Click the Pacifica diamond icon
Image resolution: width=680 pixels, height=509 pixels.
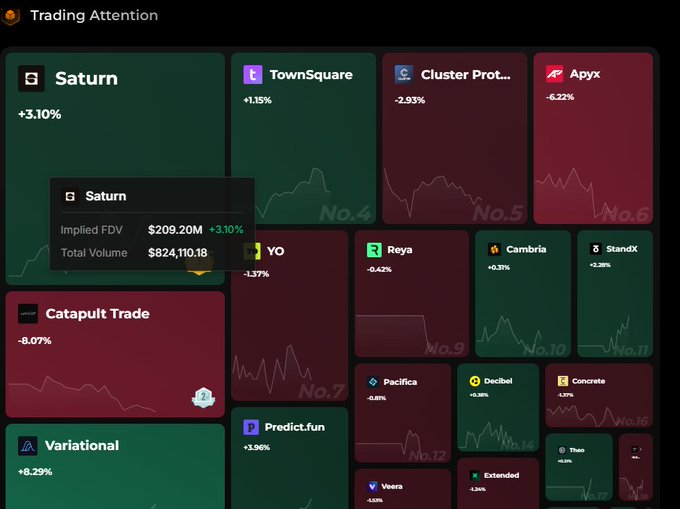(x=373, y=382)
